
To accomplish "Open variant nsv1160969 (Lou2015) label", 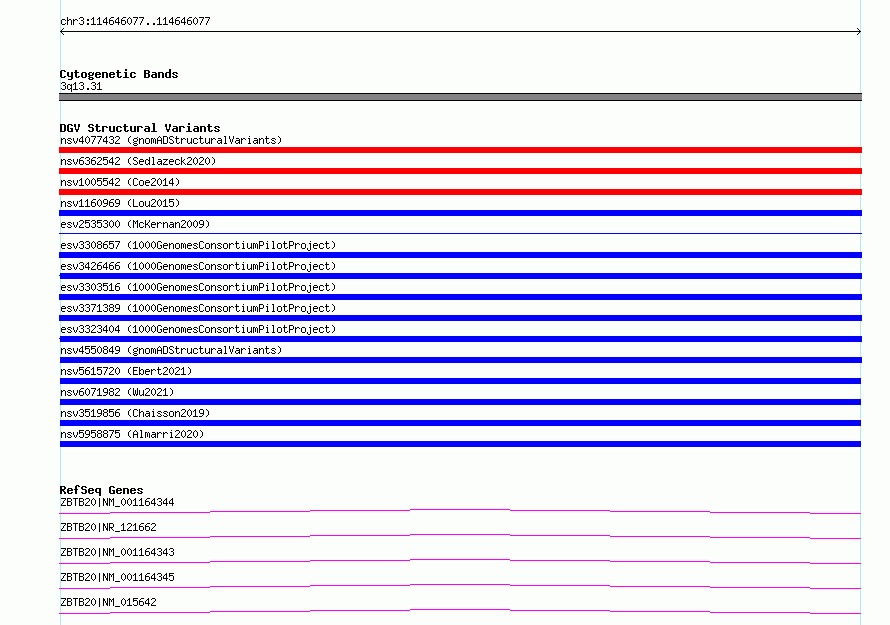I will click(120, 203).
